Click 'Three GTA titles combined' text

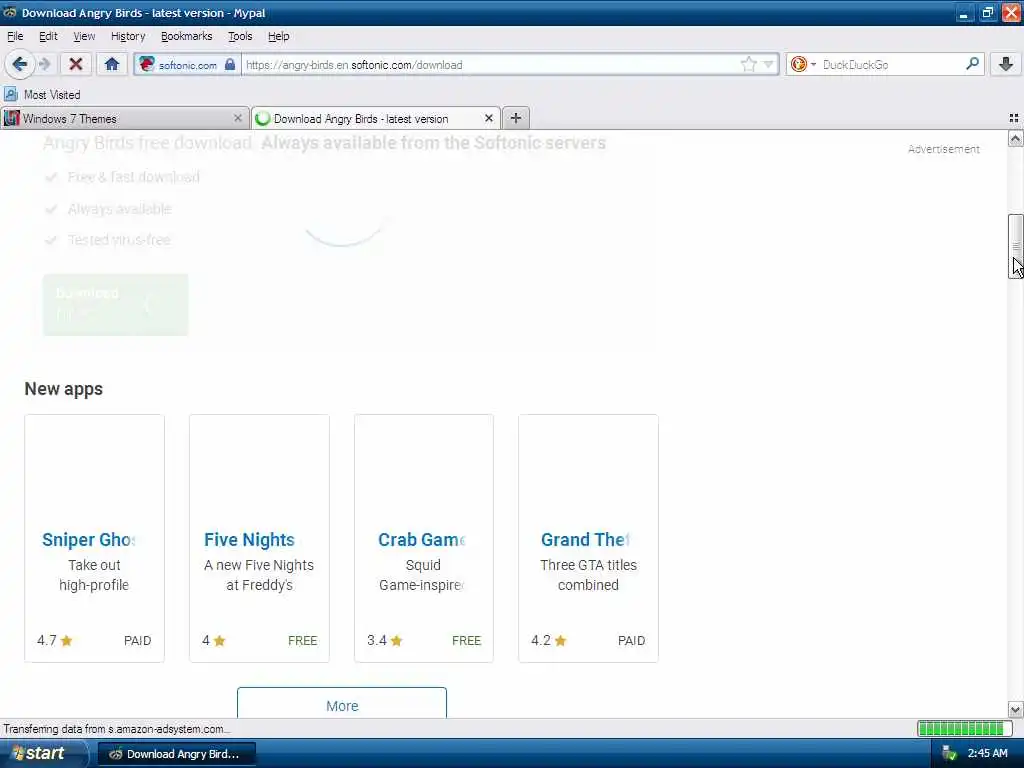click(x=588, y=575)
